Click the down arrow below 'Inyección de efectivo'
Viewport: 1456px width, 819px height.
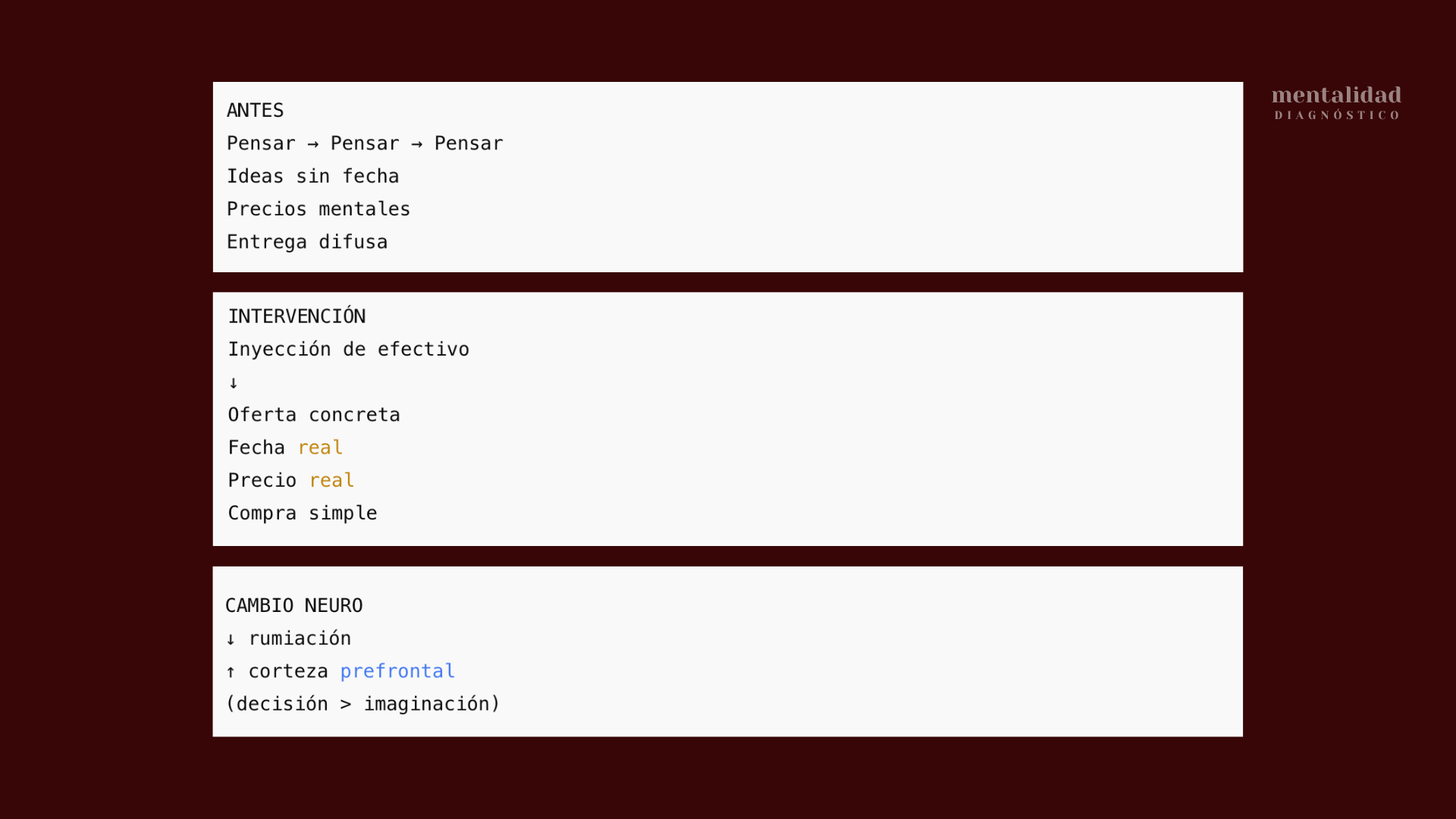pos(234,383)
